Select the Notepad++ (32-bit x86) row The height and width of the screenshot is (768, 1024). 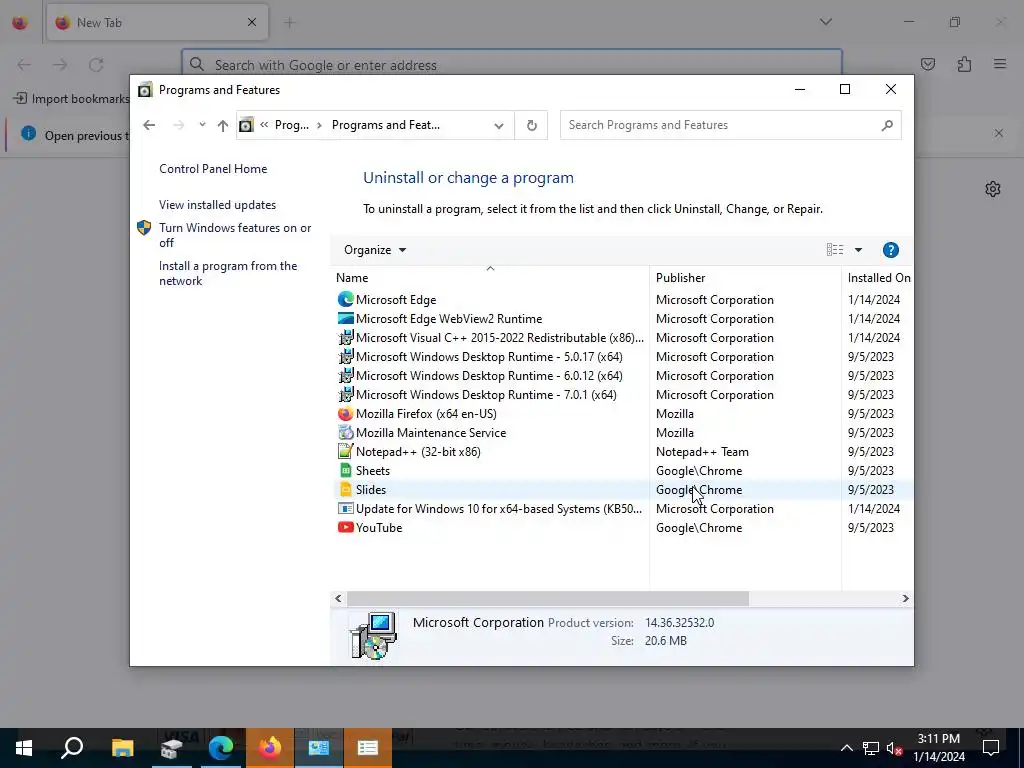pyautogui.click(x=621, y=451)
